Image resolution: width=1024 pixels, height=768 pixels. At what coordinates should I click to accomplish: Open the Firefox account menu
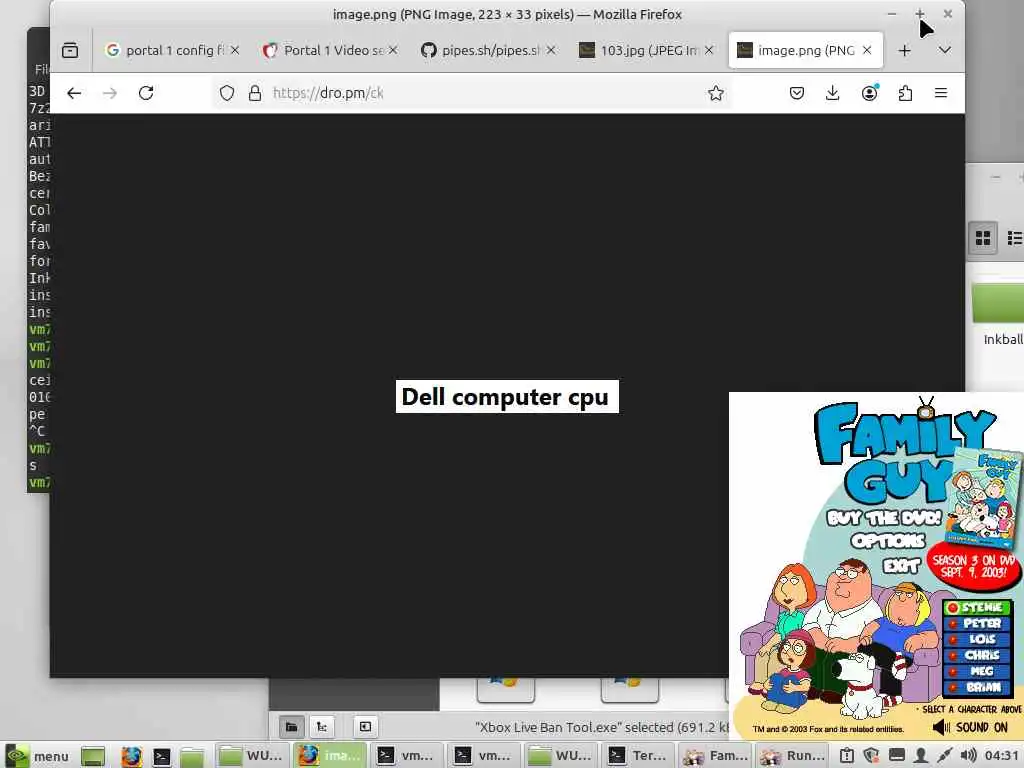click(x=869, y=93)
